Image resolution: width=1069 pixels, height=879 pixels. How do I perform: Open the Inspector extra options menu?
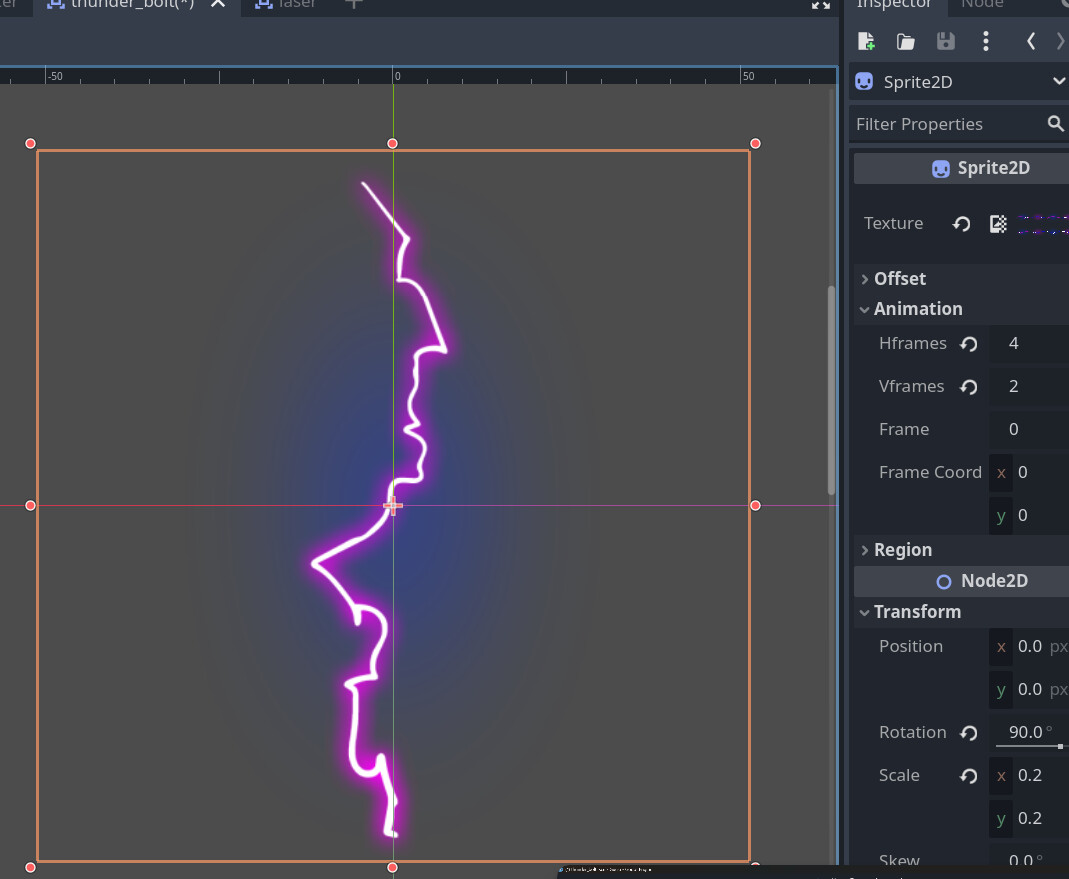[x=986, y=41]
